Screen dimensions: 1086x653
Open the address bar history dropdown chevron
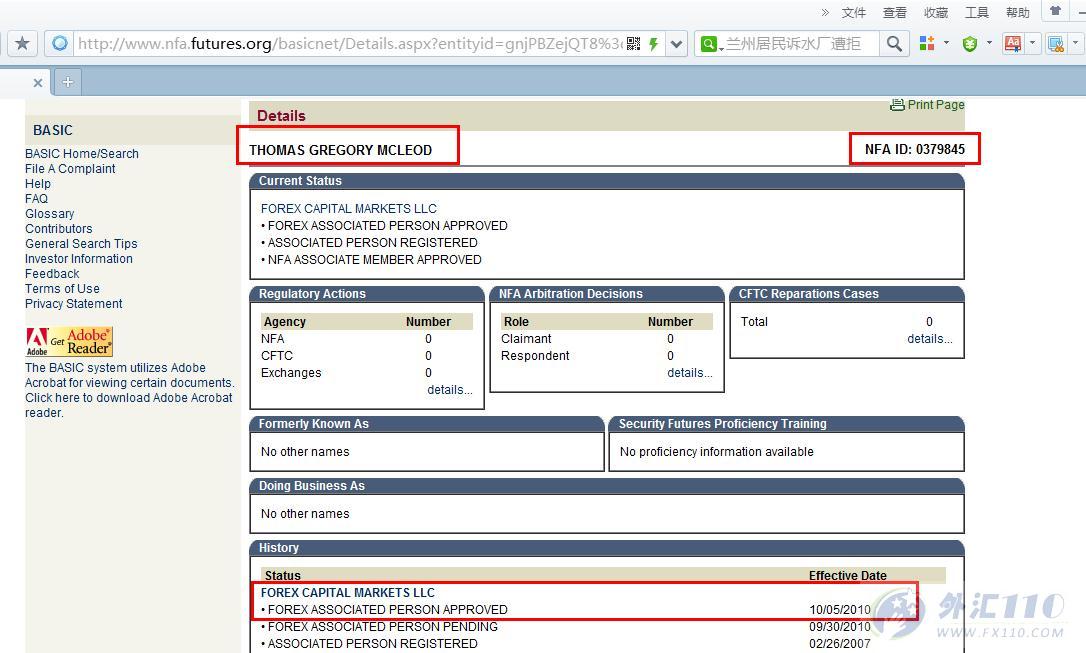677,44
